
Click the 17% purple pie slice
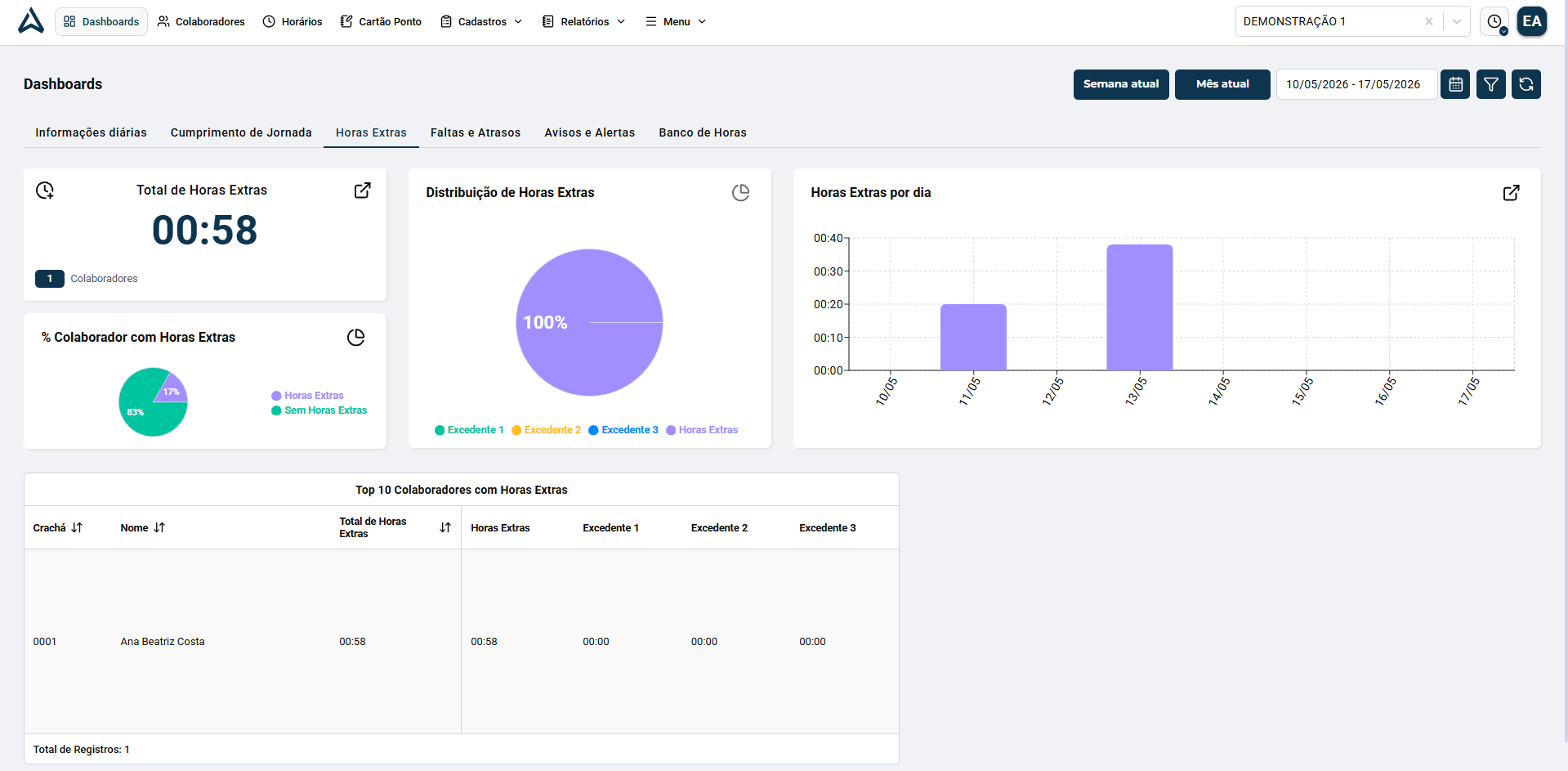pos(172,390)
